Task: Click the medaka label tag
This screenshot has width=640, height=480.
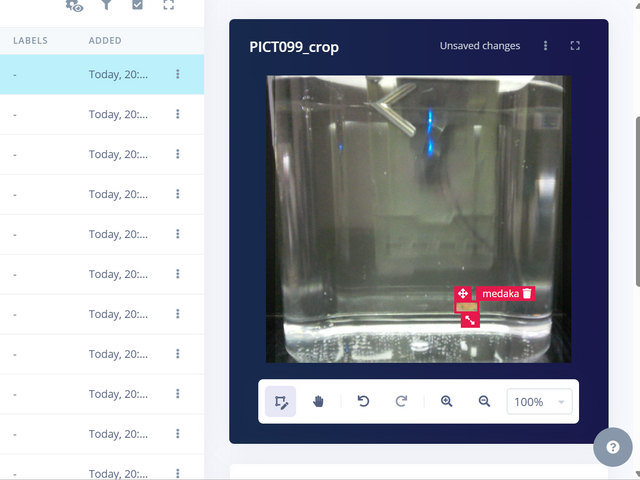Action: click(500, 294)
